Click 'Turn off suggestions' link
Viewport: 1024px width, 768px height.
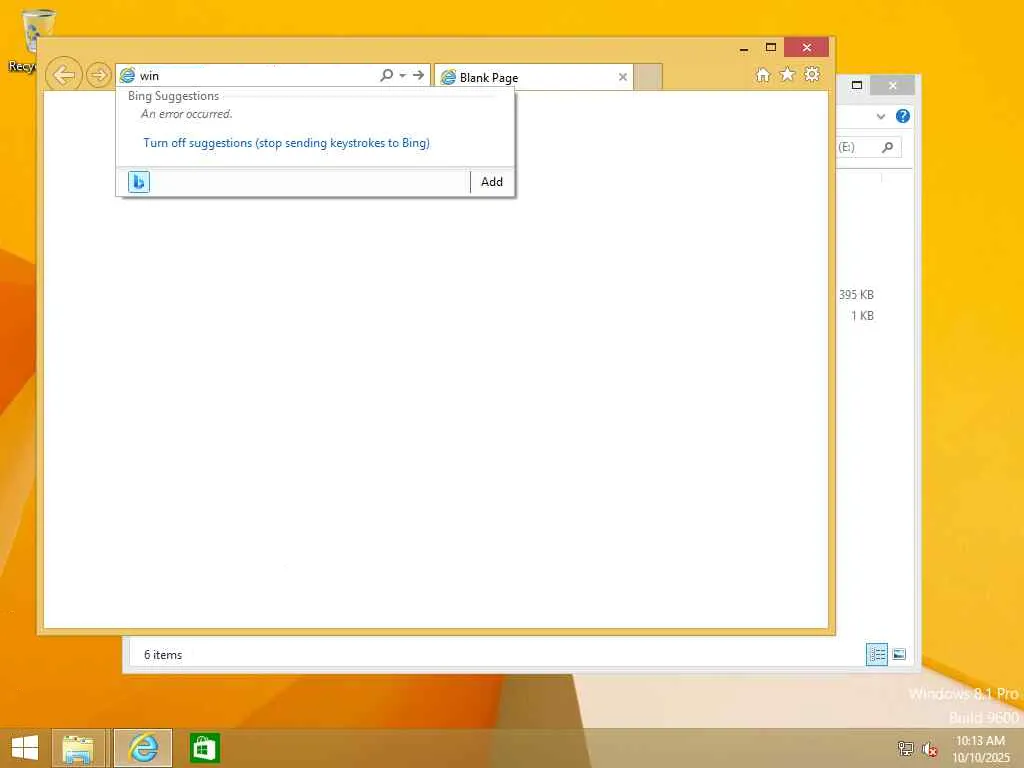click(287, 143)
